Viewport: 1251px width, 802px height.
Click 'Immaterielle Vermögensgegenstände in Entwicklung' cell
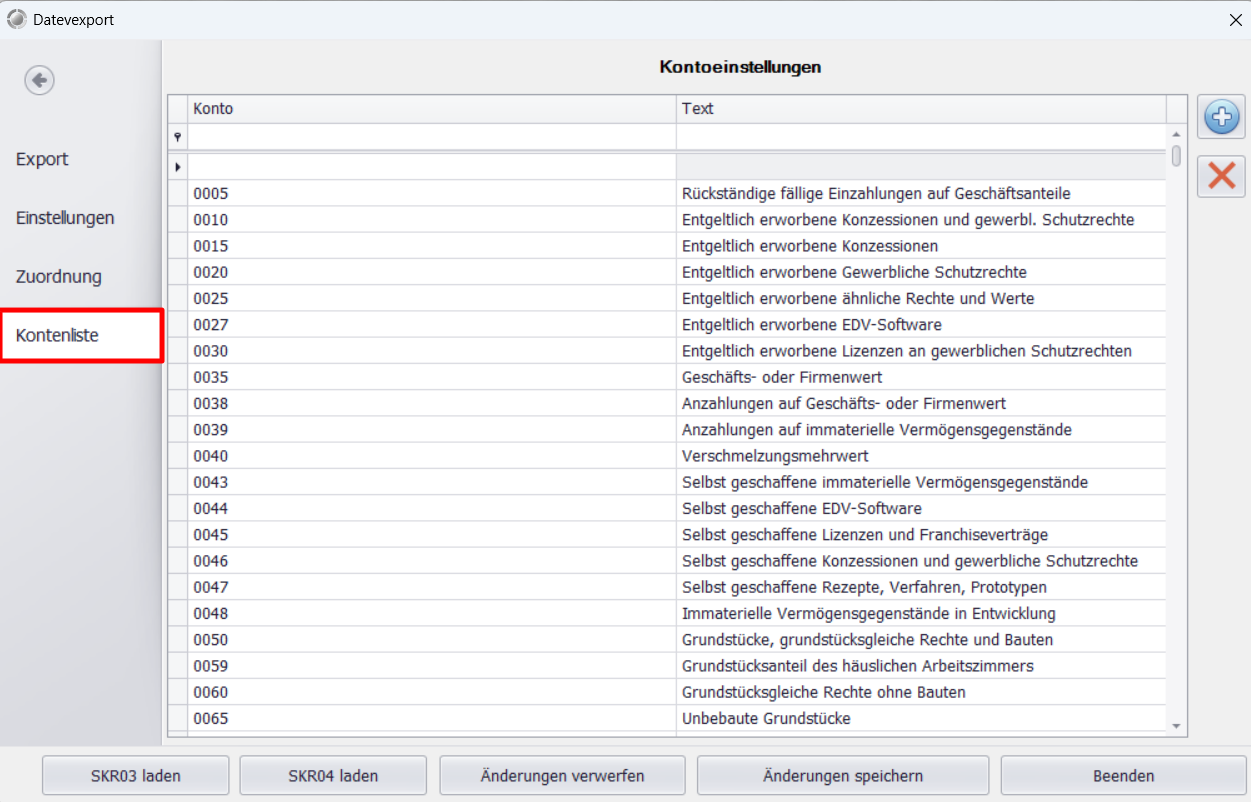pyautogui.click(x=921, y=613)
